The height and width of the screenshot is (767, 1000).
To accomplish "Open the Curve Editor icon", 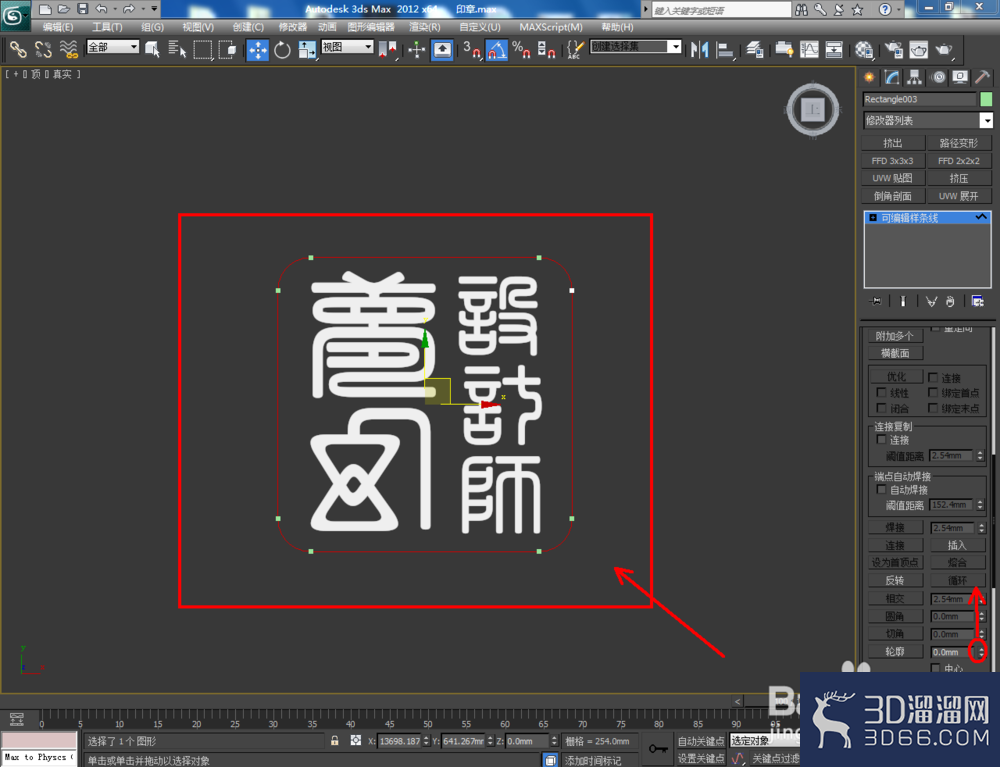I will click(x=809, y=50).
